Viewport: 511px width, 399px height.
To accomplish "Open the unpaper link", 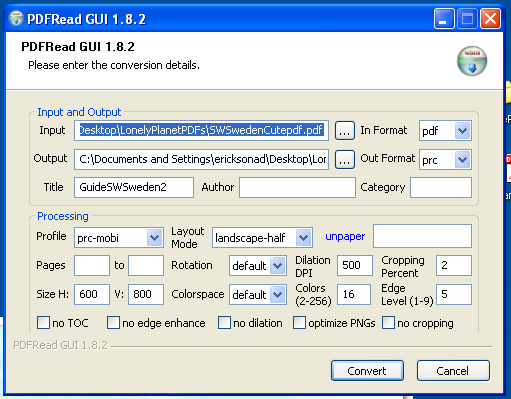I will coord(345,236).
